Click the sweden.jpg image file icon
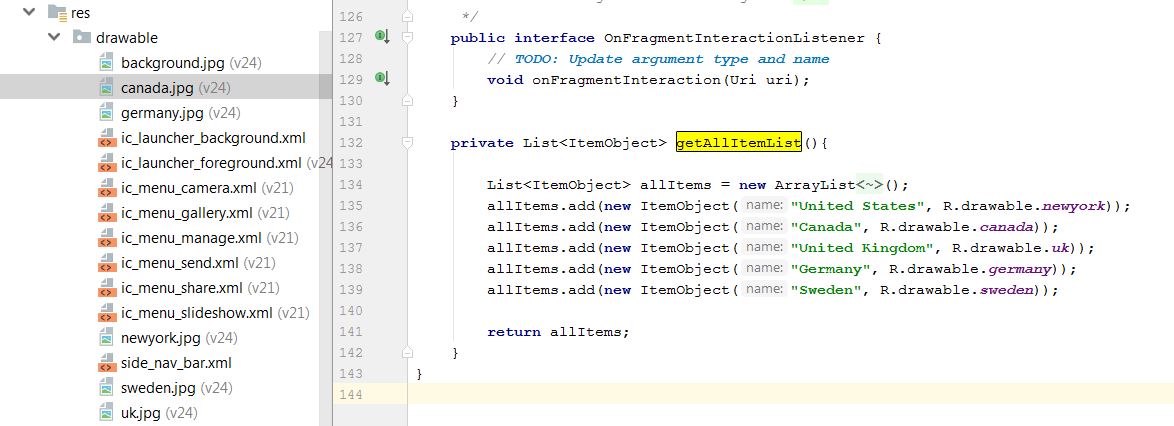Viewport: 1174px width, 426px height. [x=106, y=388]
